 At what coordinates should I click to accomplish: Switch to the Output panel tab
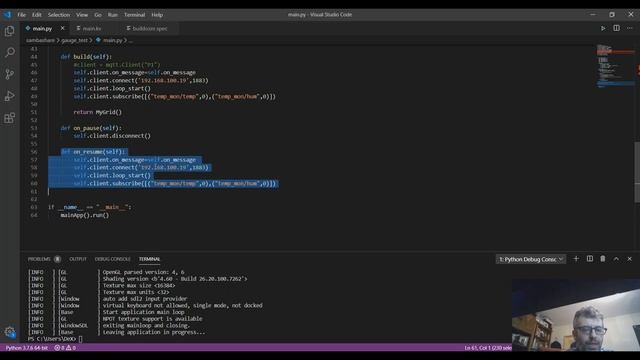coord(78,259)
